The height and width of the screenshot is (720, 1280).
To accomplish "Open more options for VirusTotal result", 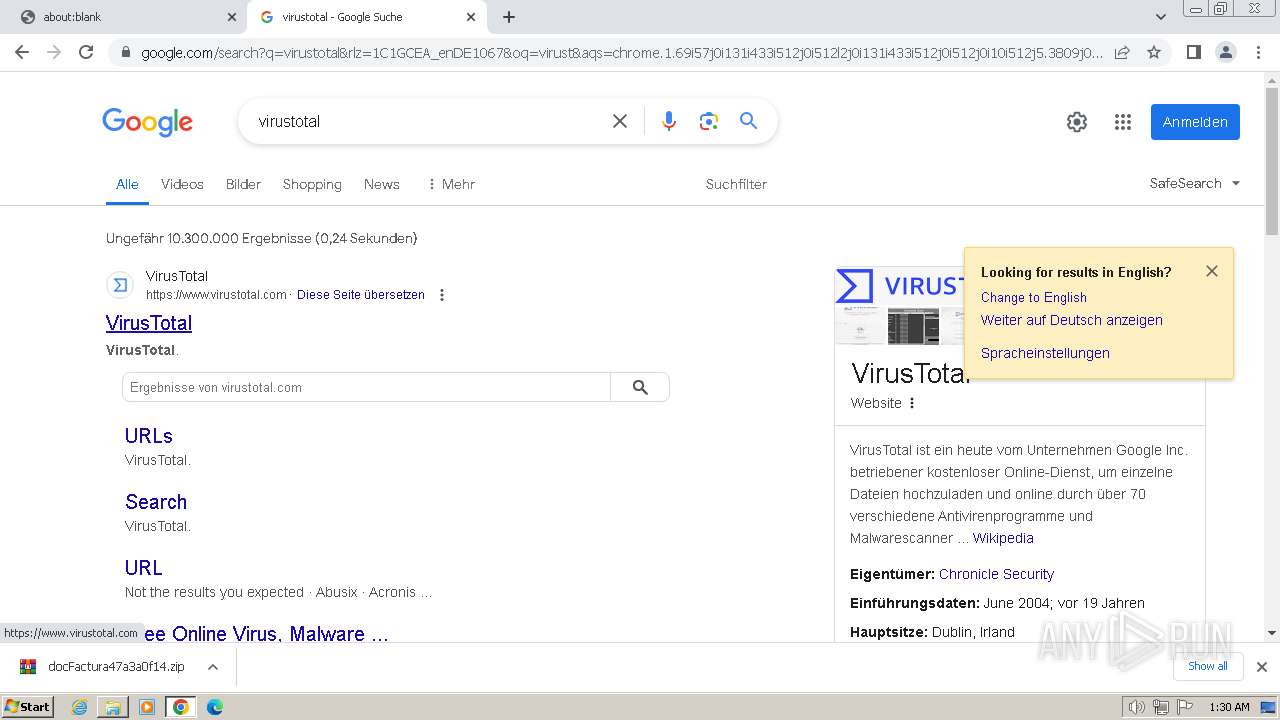I will [x=442, y=295].
